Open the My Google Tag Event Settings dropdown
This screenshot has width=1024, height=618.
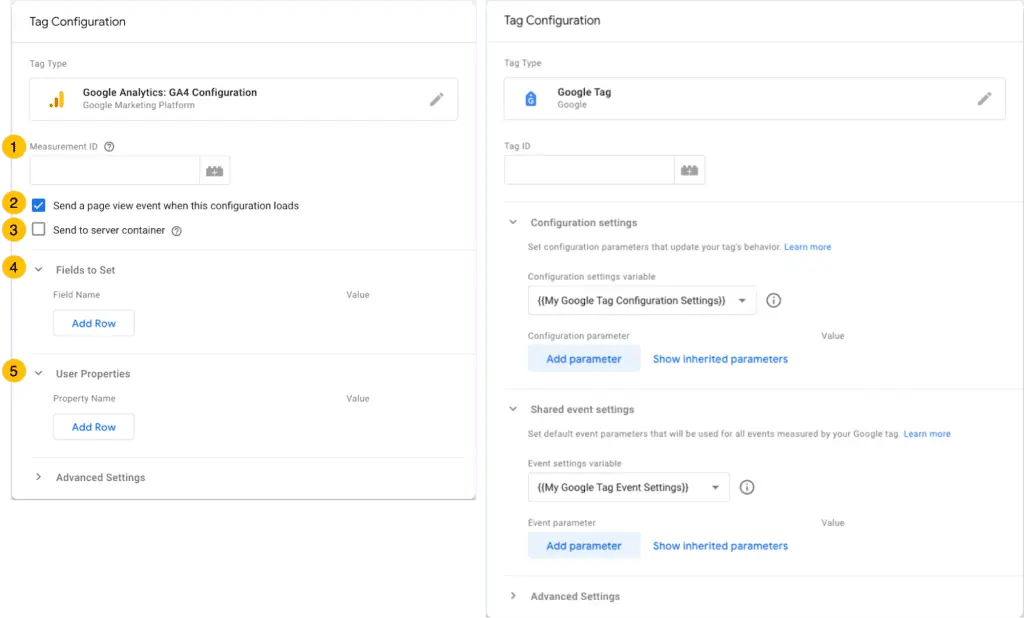[628, 487]
